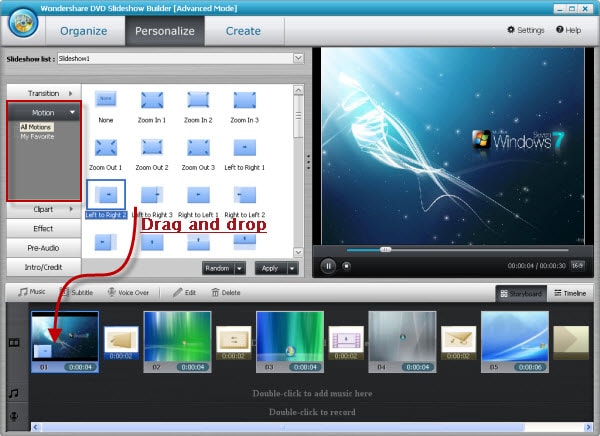Click the Random motion button

218,268
